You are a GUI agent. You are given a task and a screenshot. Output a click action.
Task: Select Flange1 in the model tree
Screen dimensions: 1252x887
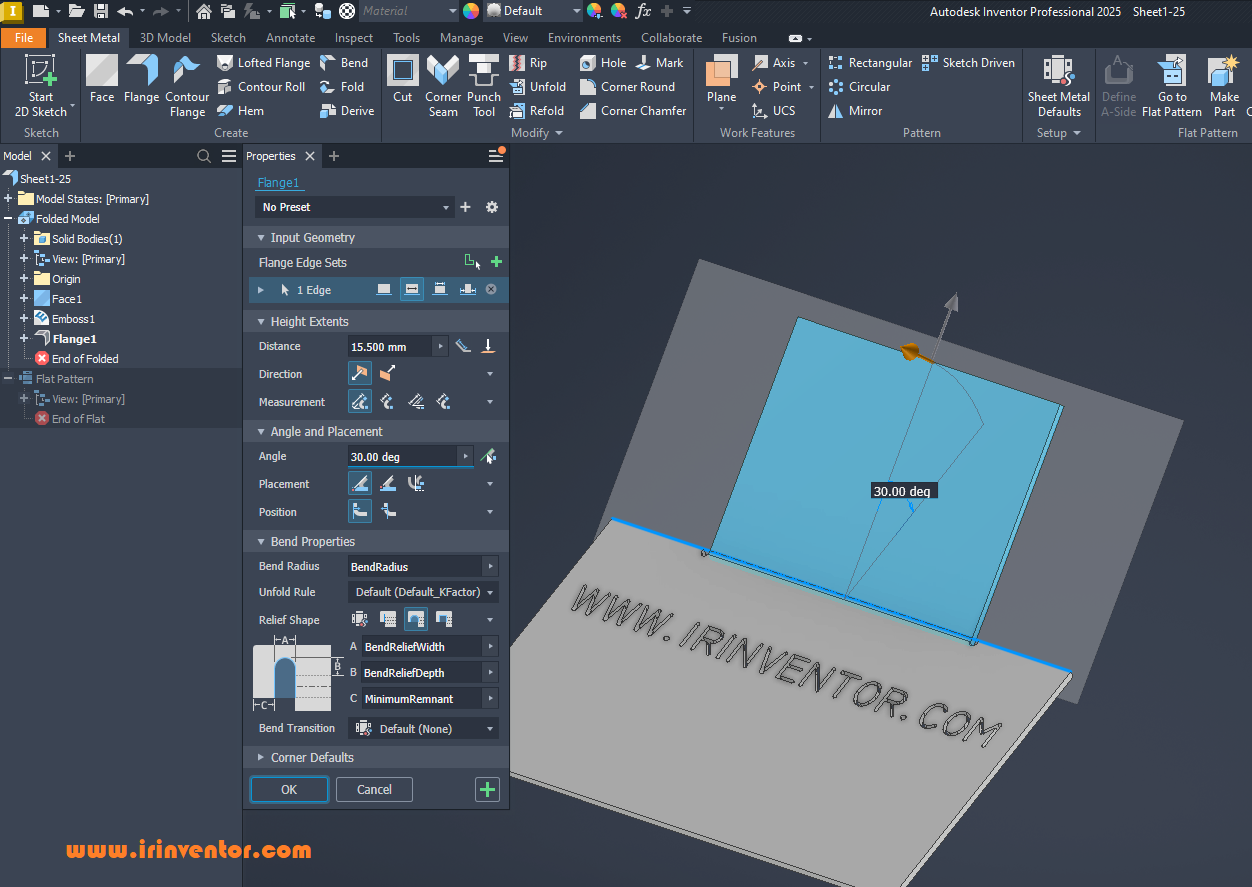click(x=74, y=338)
